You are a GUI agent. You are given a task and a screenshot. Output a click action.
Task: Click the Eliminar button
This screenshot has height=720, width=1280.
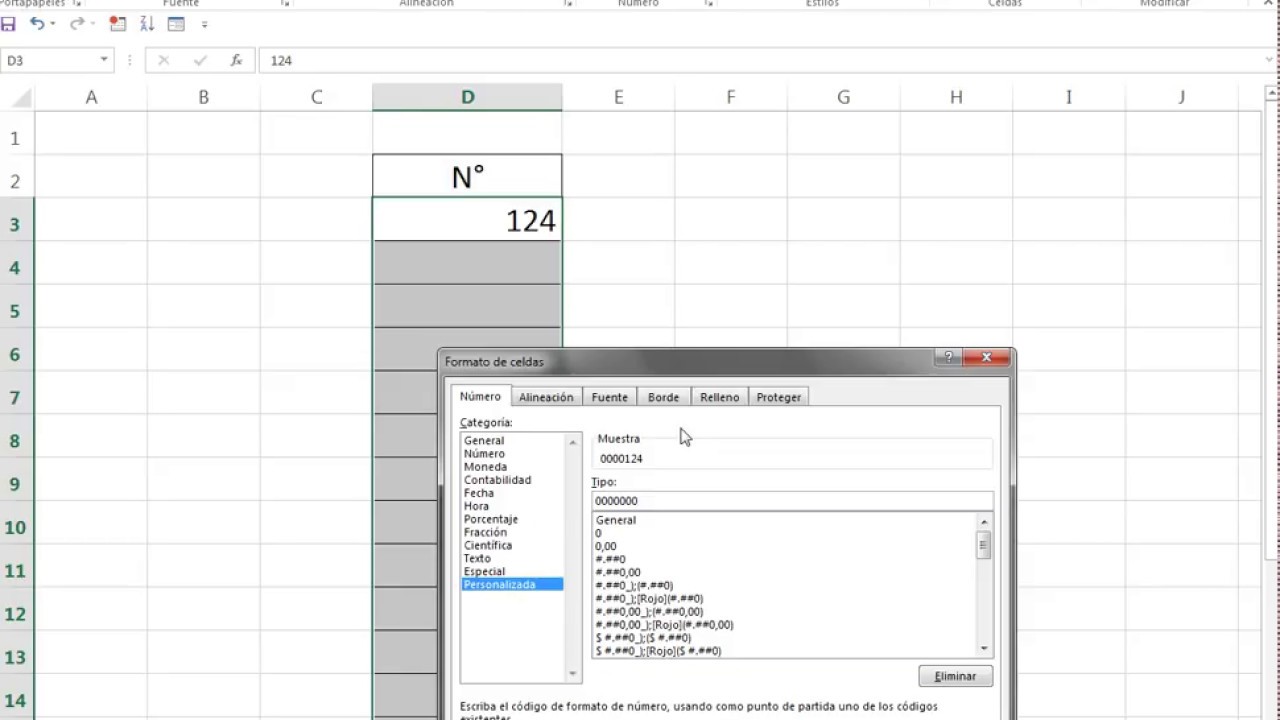(x=955, y=676)
